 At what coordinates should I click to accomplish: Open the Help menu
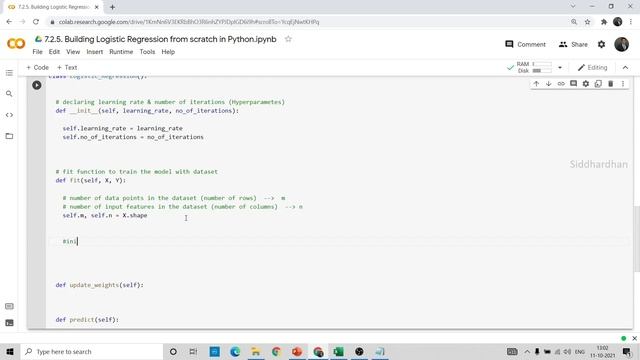pyautogui.click(x=168, y=52)
